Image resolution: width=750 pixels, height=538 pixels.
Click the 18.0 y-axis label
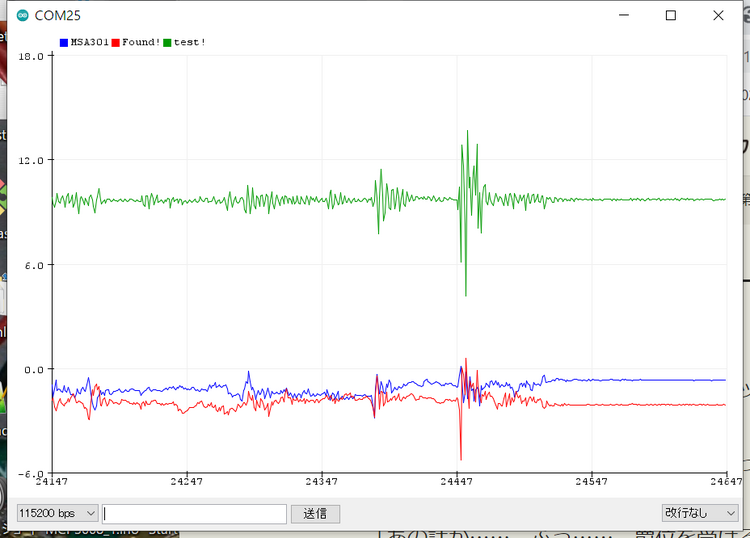[30, 56]
